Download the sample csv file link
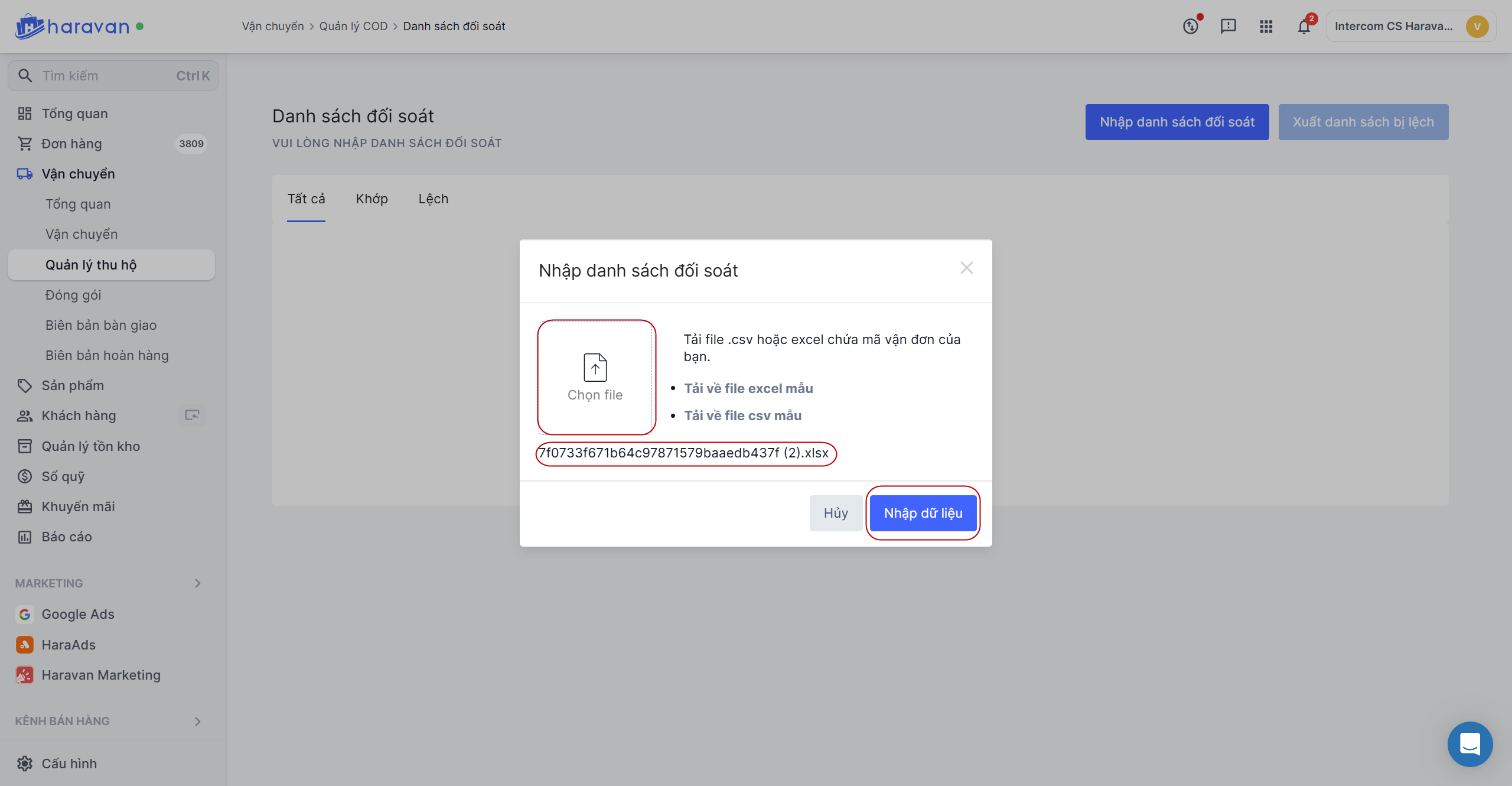The height and width of the screenshot is (786, 1512). pyautogui.click(x=742, y=415)
